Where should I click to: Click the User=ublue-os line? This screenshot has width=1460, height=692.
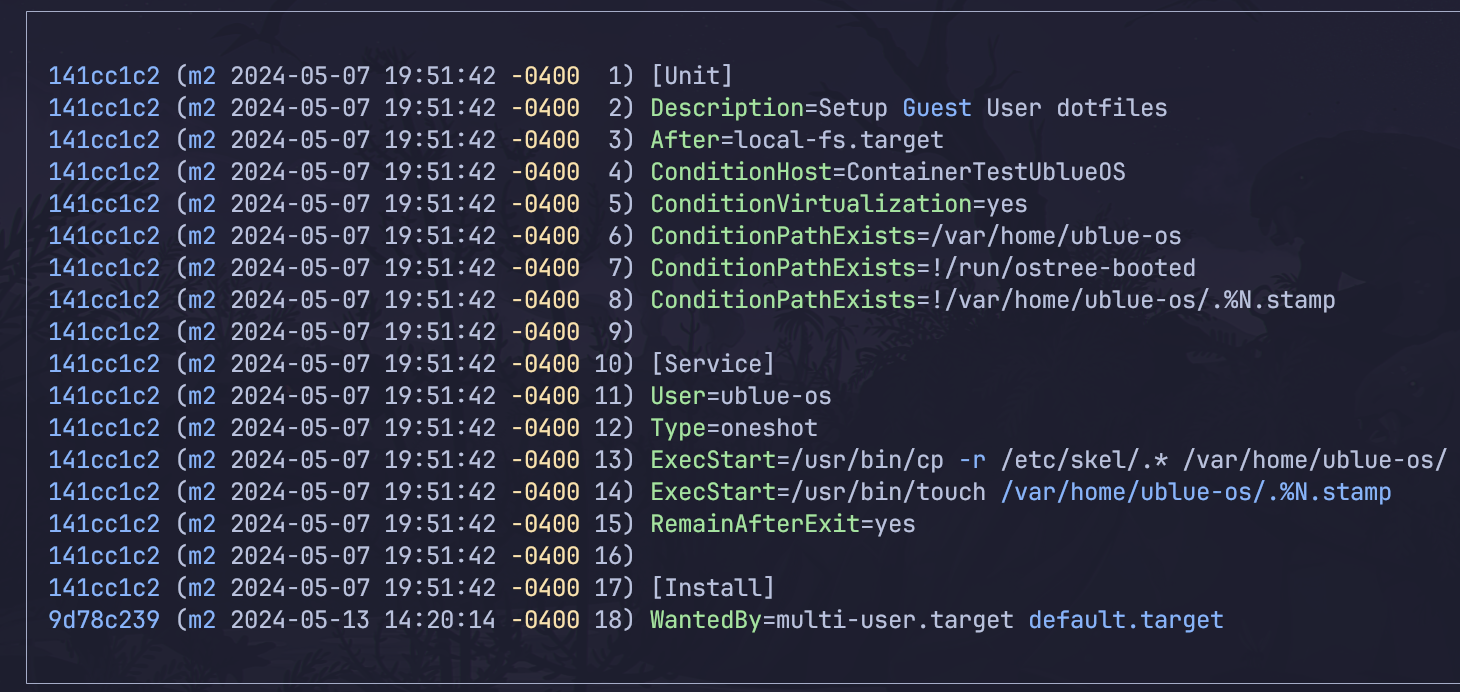(x=741, y=396)
